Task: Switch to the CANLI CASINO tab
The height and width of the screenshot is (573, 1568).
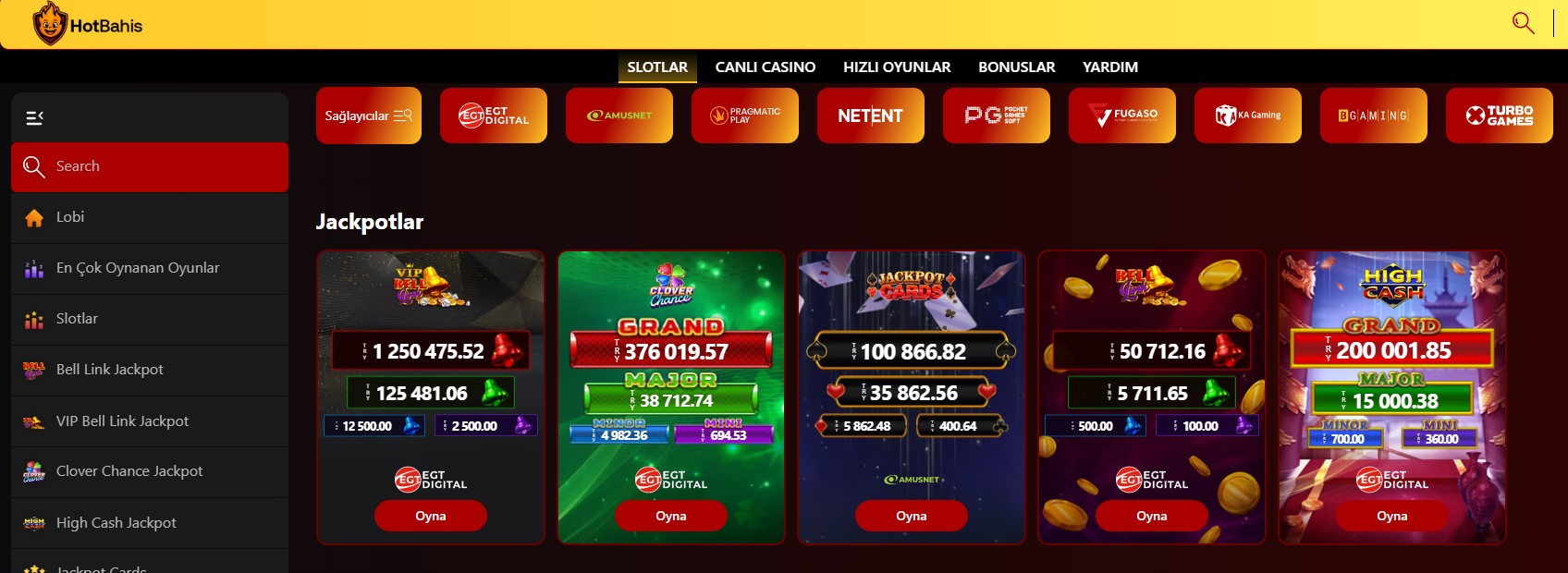Action: 766,67
